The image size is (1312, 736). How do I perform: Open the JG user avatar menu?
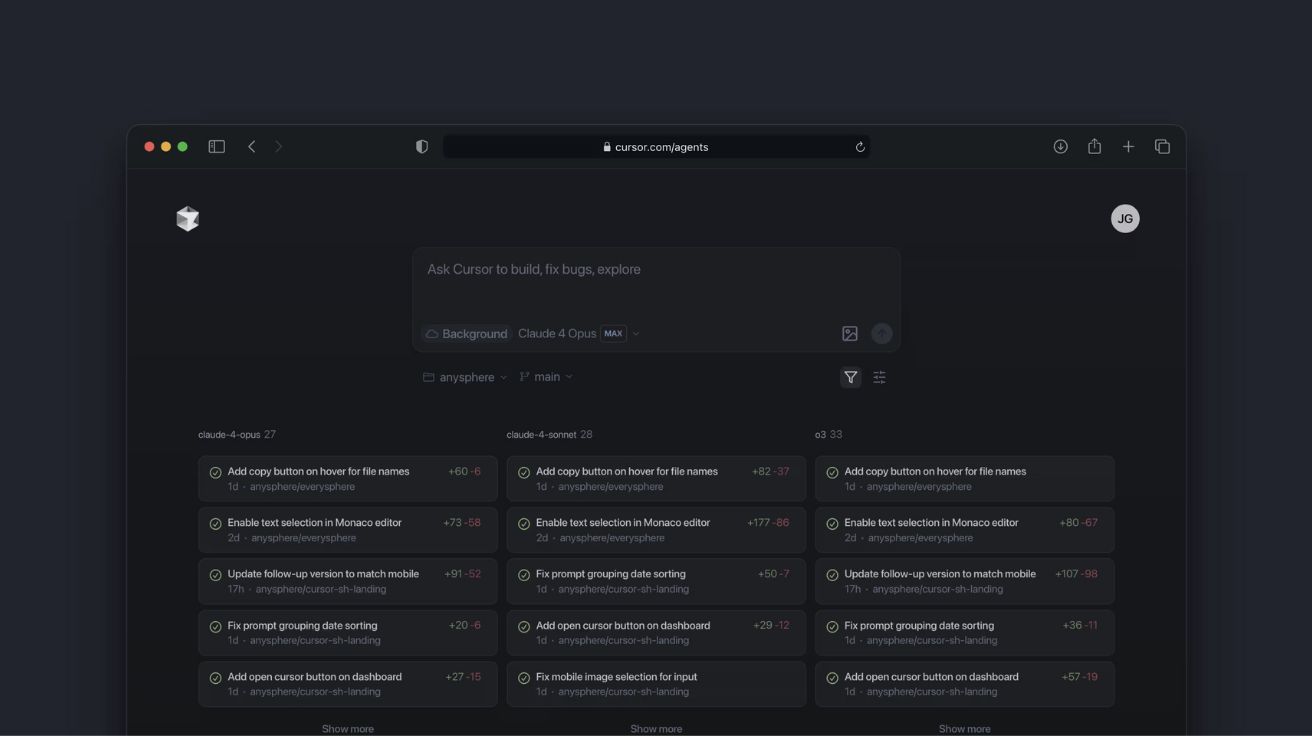1125,219
